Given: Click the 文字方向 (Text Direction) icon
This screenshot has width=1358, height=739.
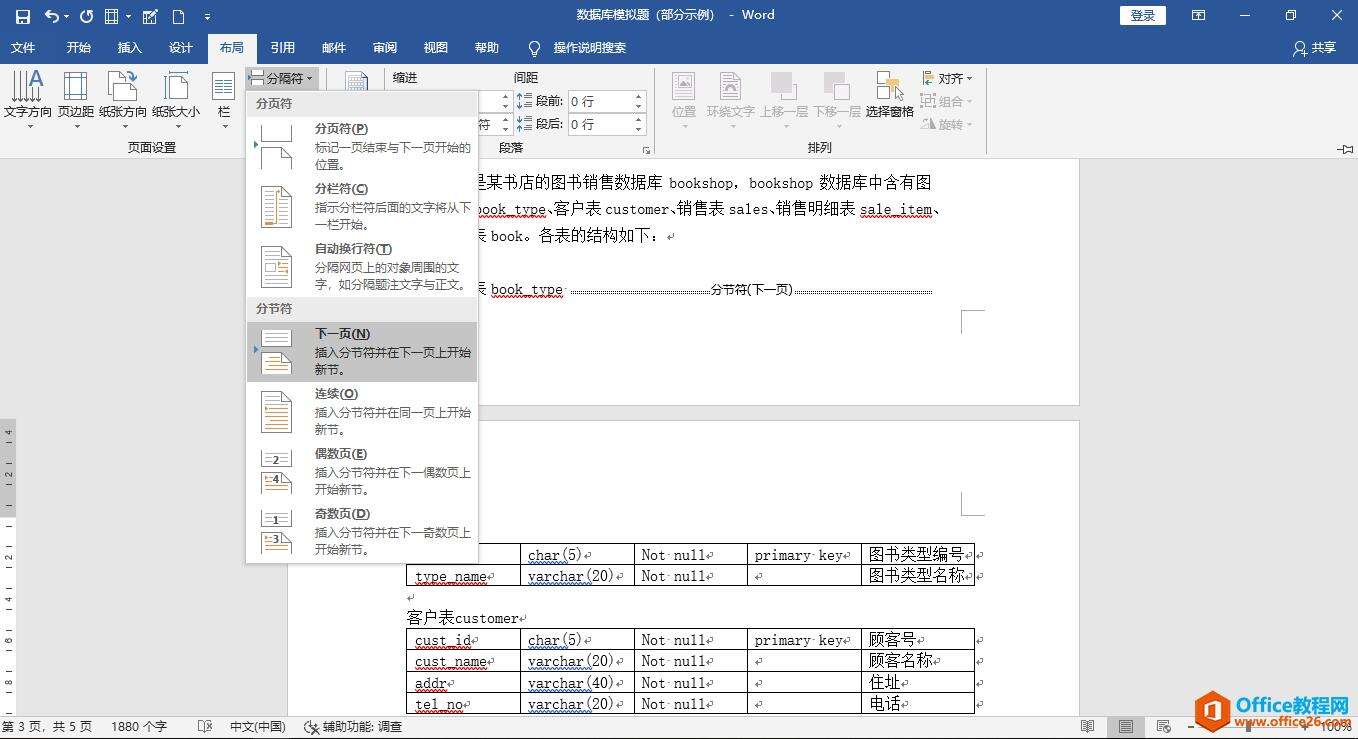Looking at the screenshot, I should coord(27,98).
